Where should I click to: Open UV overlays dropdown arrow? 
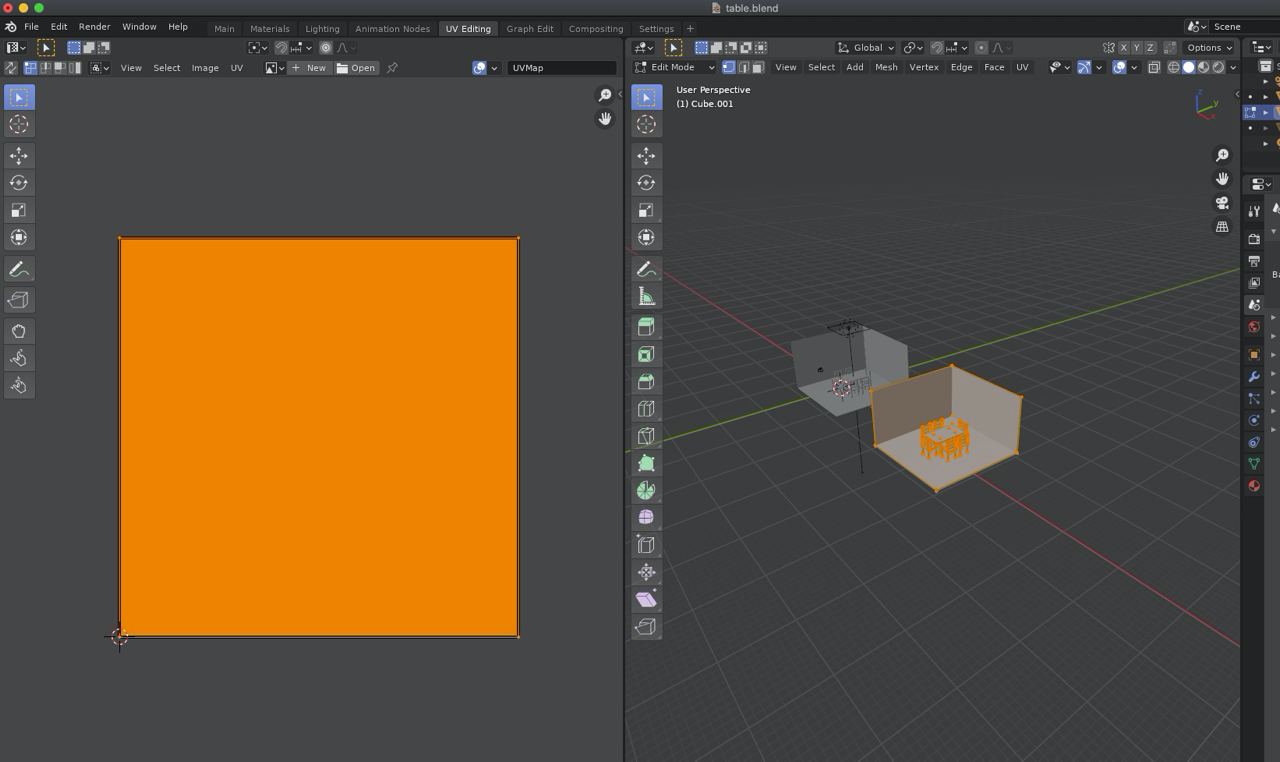(x=494, y=68)
